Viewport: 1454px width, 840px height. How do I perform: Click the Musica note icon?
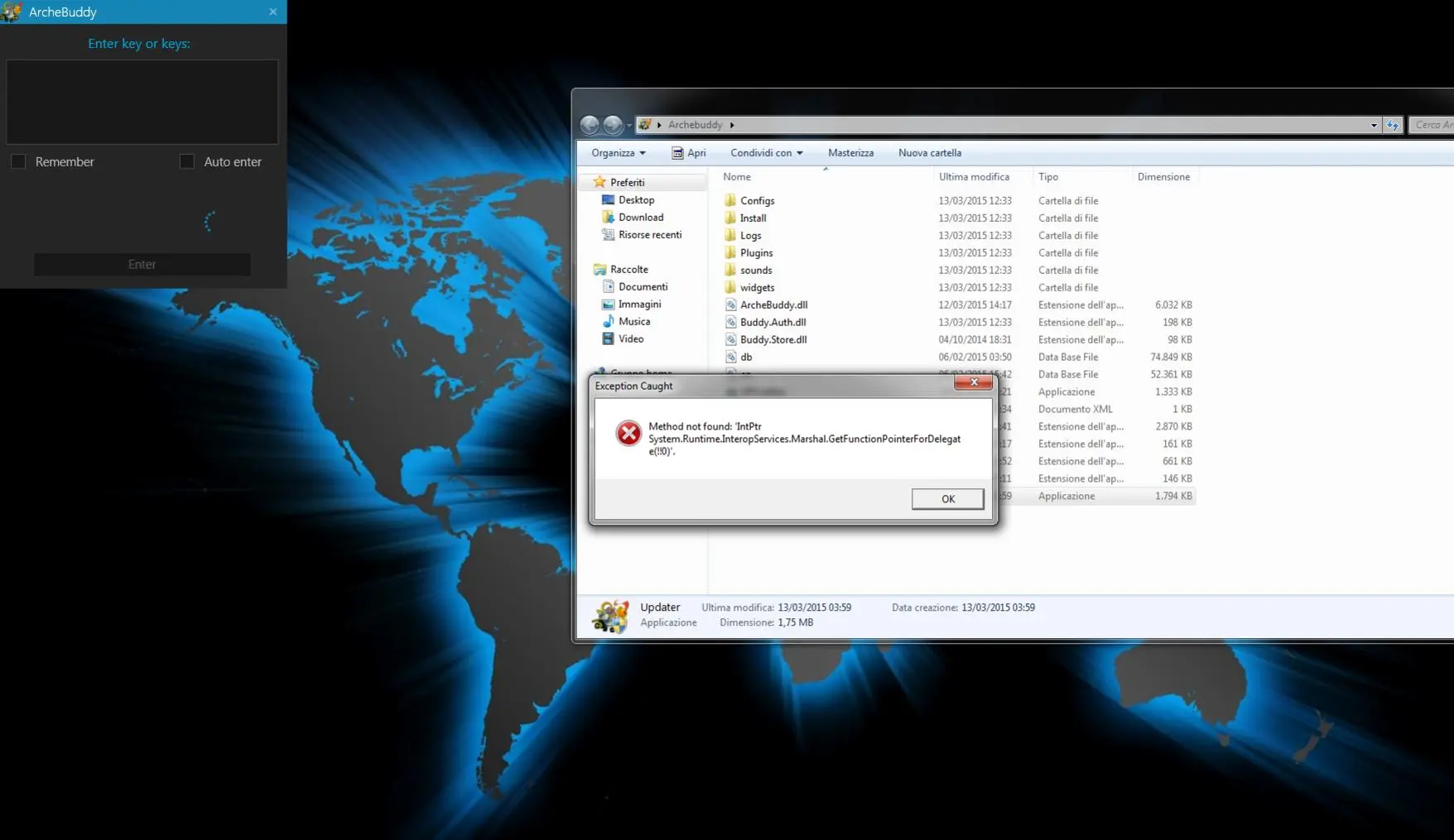pyautogui.click(x=608, y=321)
